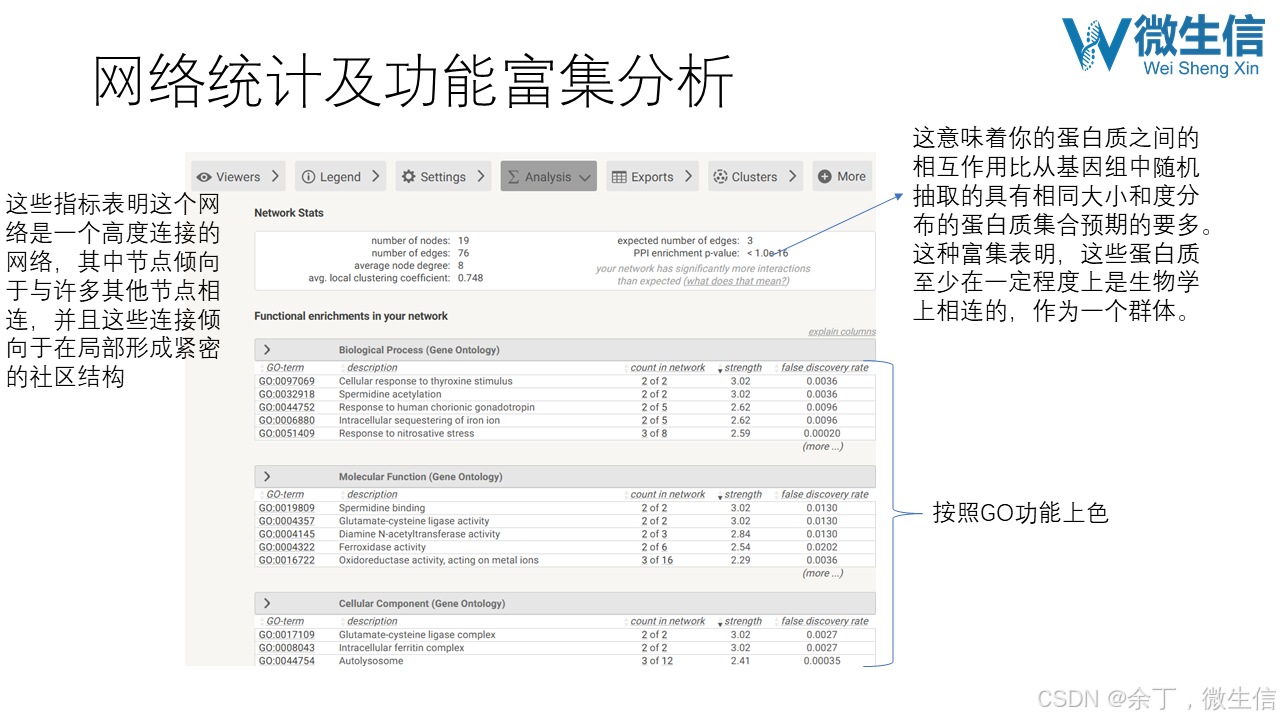
Task: Select the GO:0032918 term
Action: click(x=287, y=394)
